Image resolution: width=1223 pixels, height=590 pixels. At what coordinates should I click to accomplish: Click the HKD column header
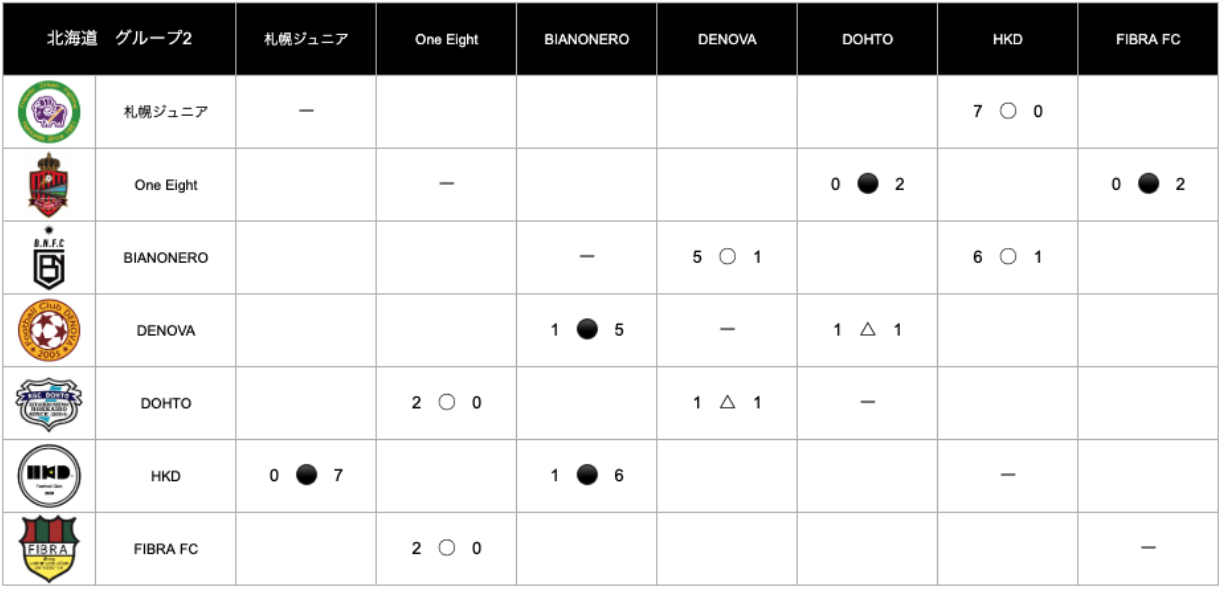pyautogui.click(x=1008, y=40)
